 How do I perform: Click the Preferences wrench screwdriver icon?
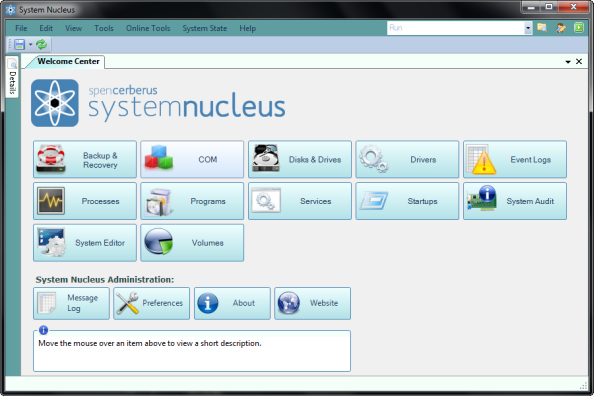pyautogui.click(x=127, y=303)
